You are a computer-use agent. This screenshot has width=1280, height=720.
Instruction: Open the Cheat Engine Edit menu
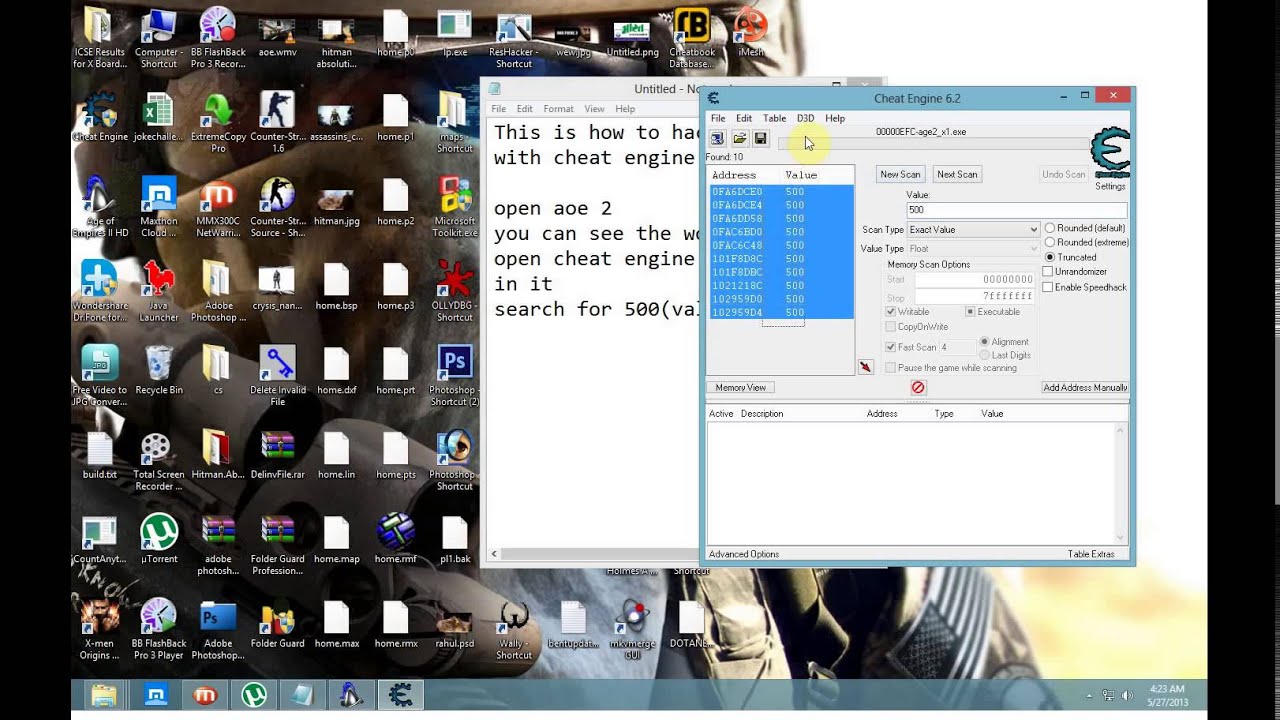point(744,118)
